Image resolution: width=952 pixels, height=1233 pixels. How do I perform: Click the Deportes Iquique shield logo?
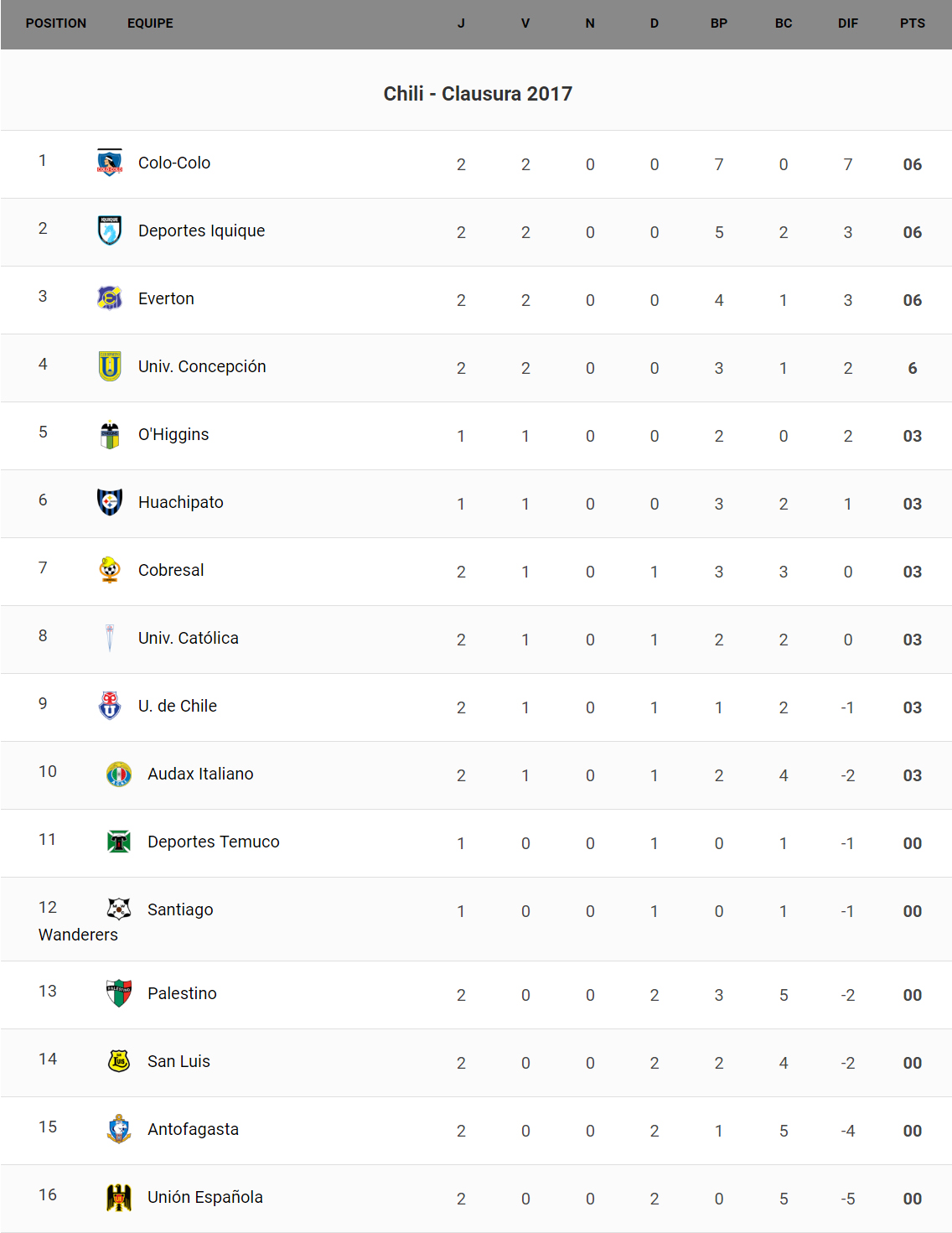point(110,231)
